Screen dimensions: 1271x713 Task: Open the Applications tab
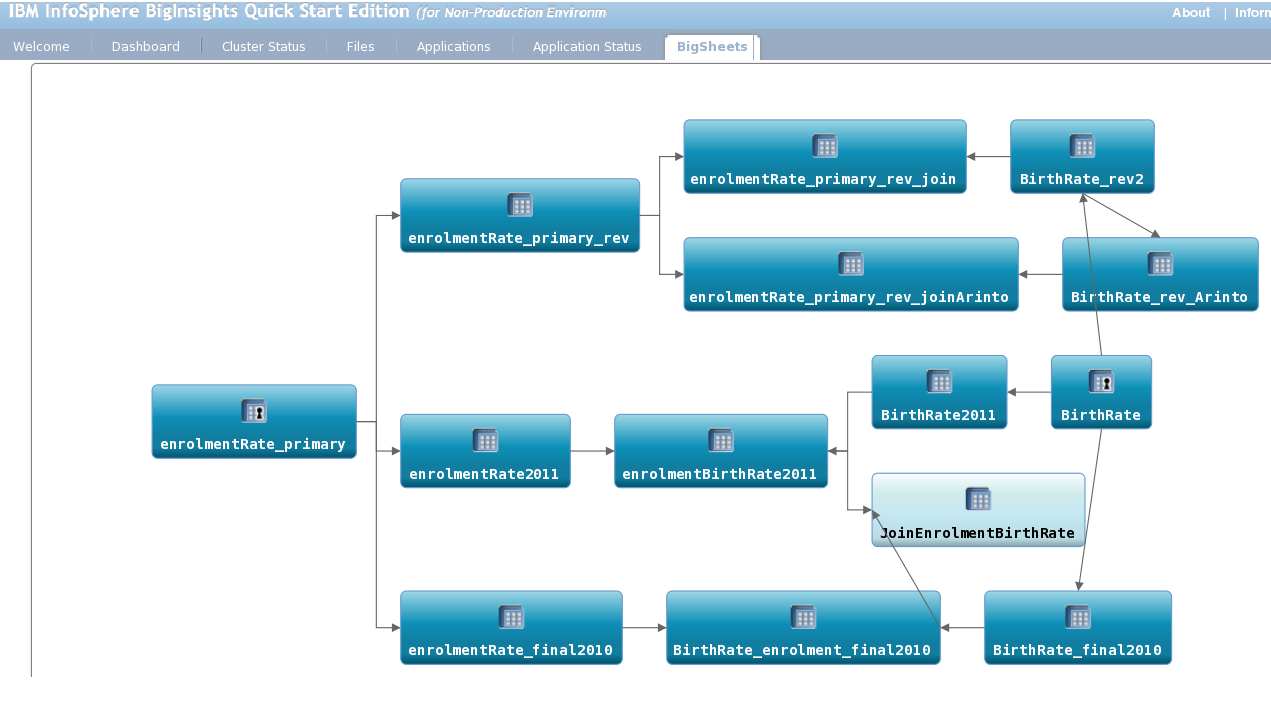coord(454,47)
